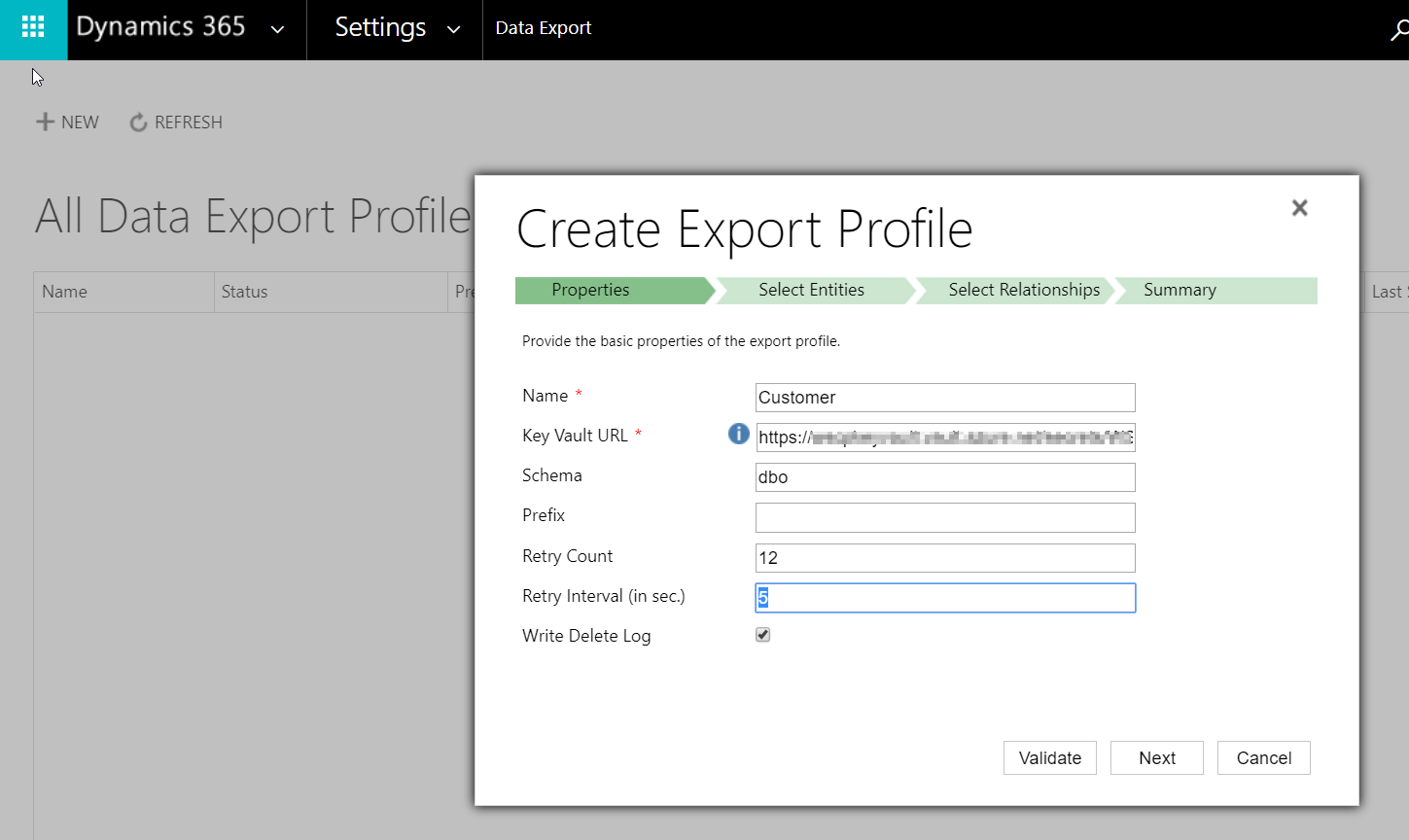
Task: Expand the Settings dropdown
Action: point(452,29)
